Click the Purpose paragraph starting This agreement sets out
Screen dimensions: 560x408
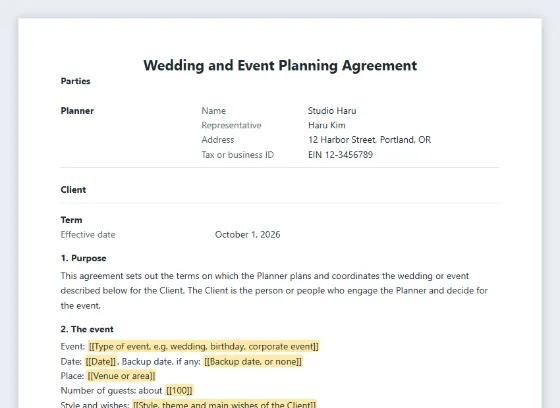pyautogui.click(x=274, y=291)
